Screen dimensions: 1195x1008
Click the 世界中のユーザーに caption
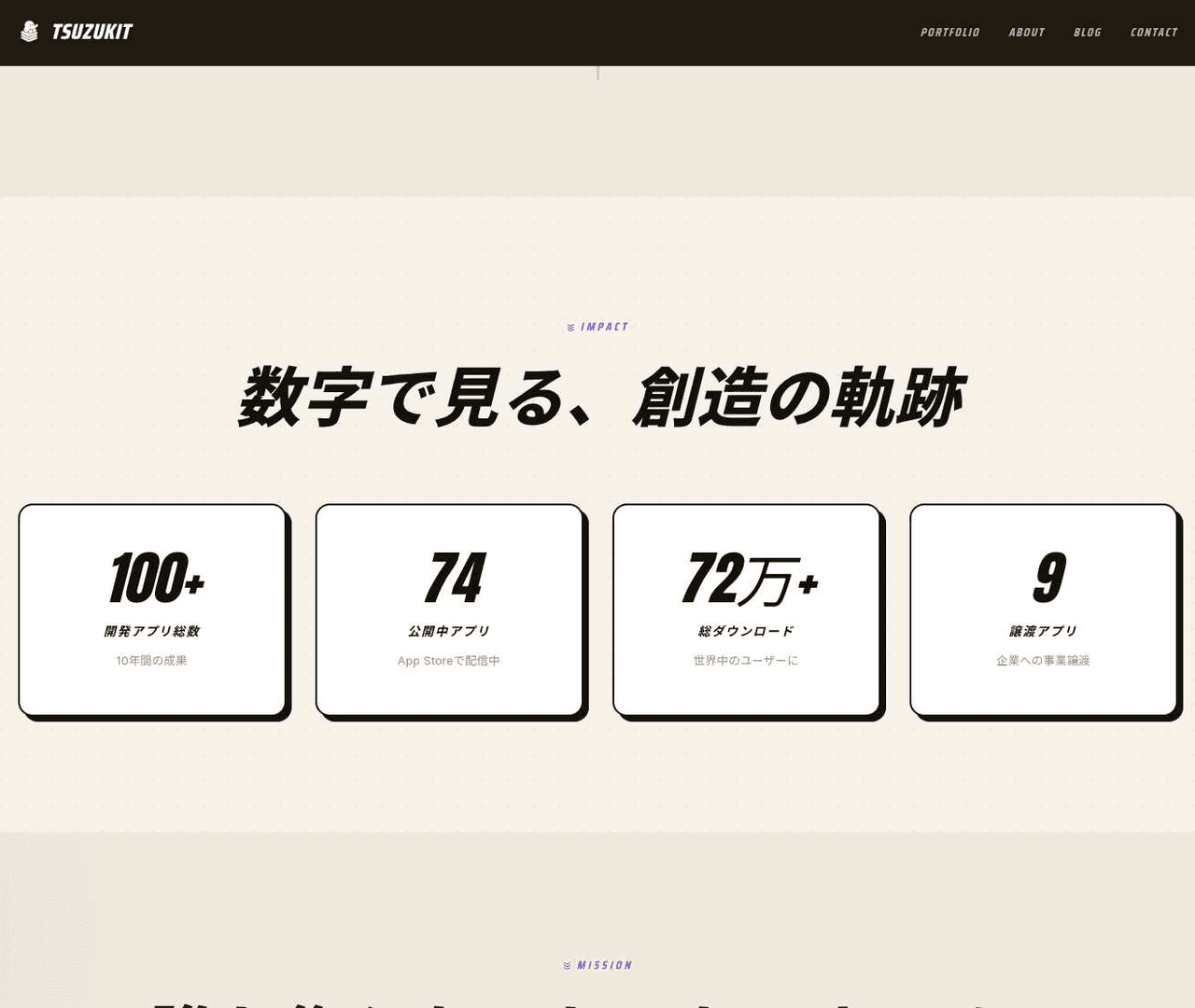(x=746, y=661)
